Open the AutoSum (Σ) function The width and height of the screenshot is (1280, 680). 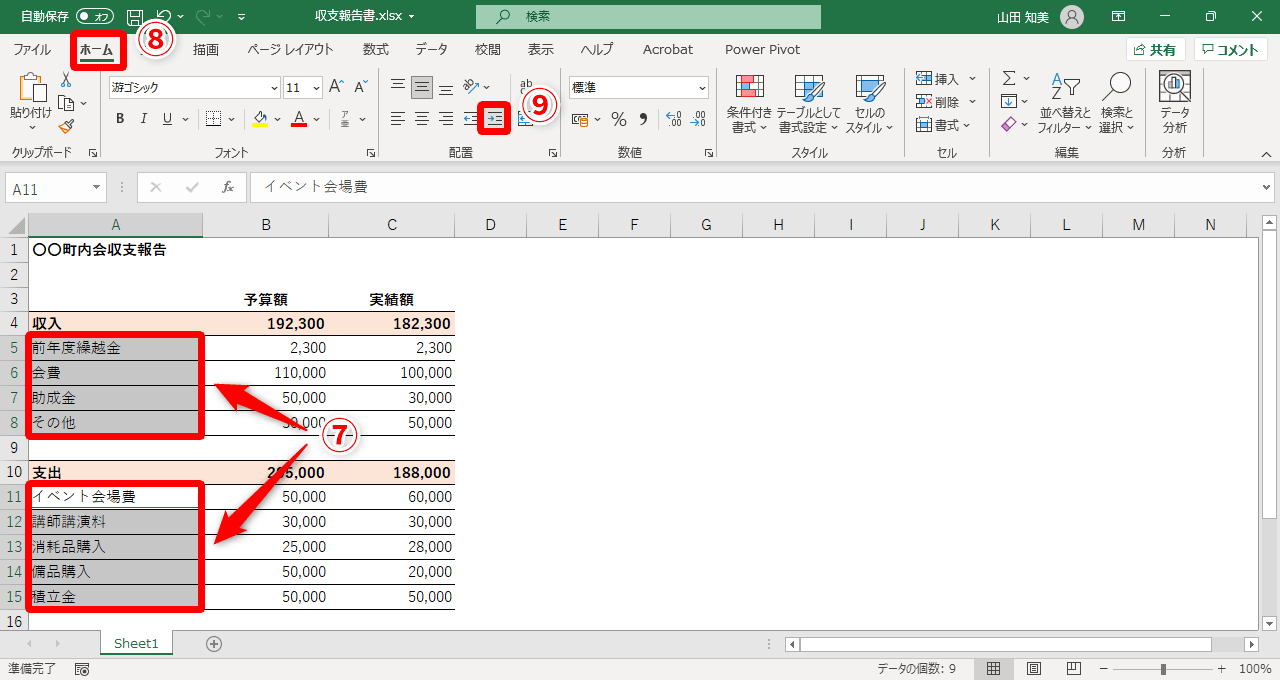pos(1008,78)
